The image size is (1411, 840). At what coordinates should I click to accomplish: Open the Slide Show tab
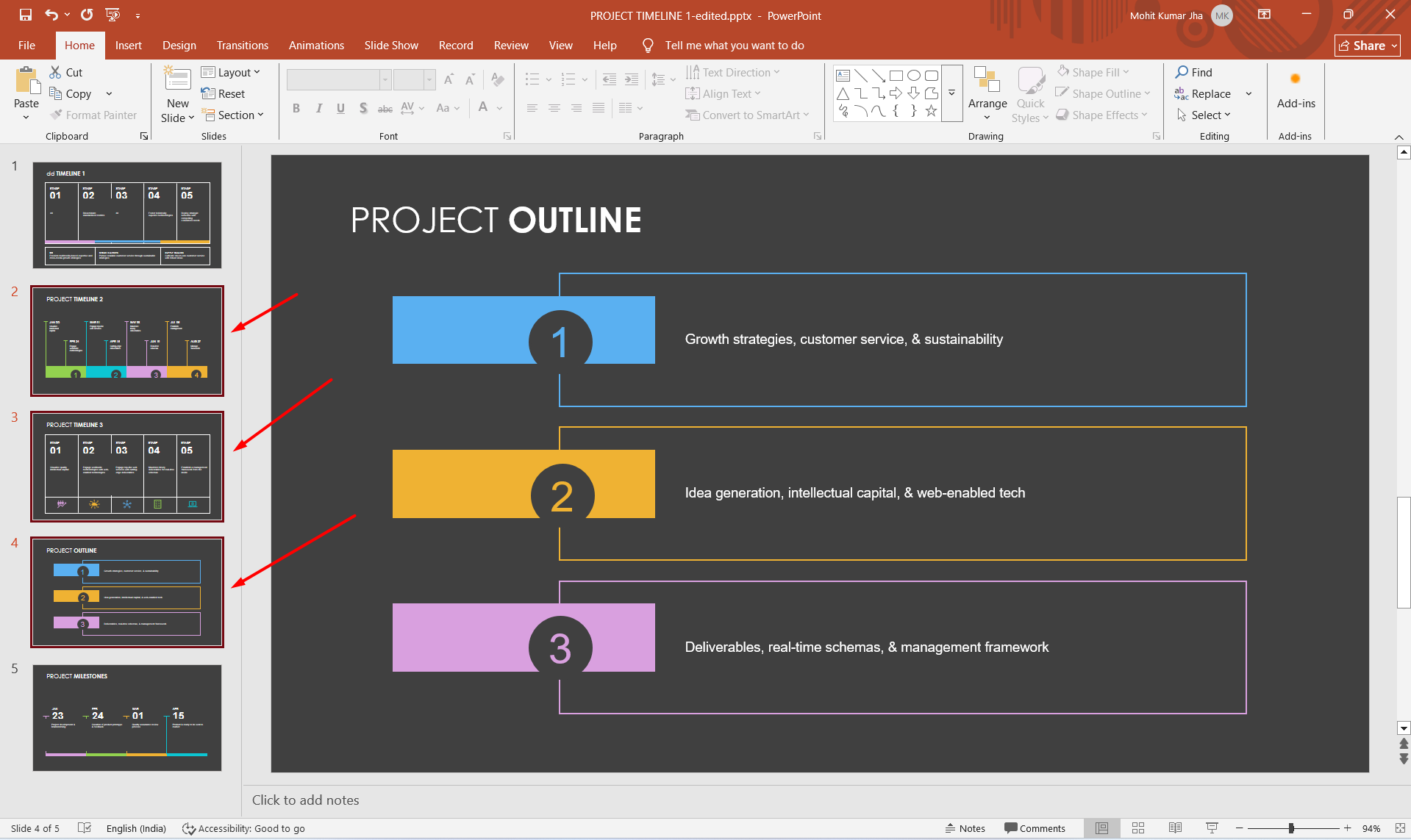tap(391, 45)
